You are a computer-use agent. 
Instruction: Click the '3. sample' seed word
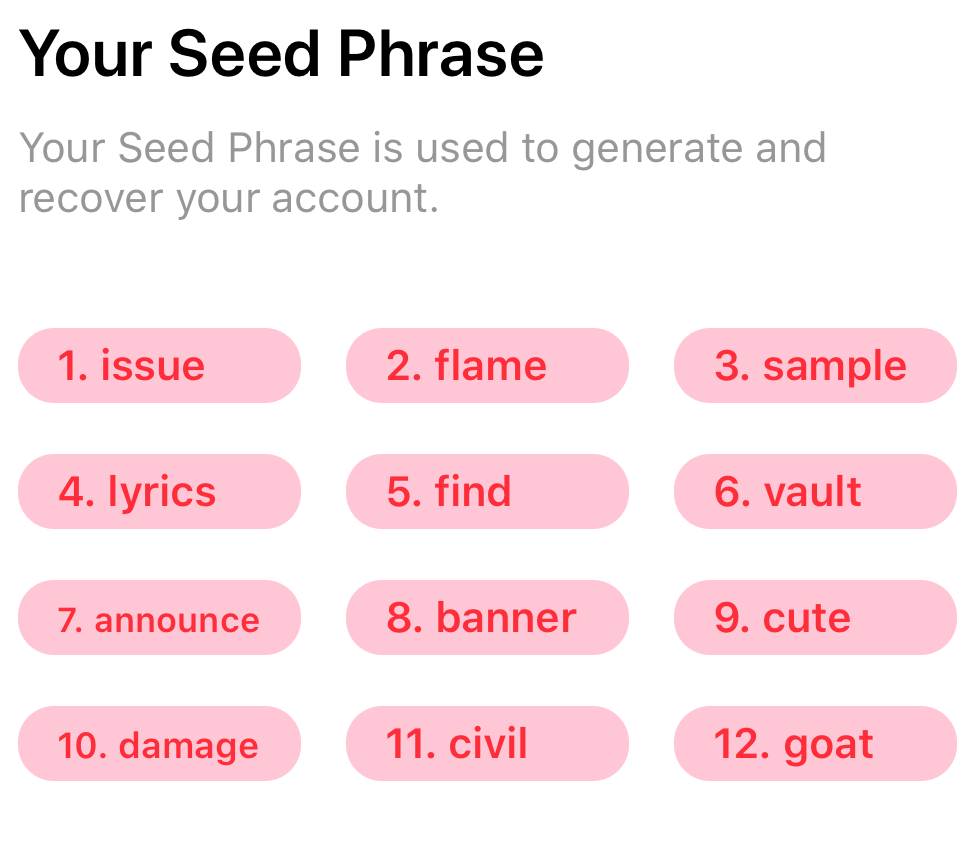tap(815, 366)
